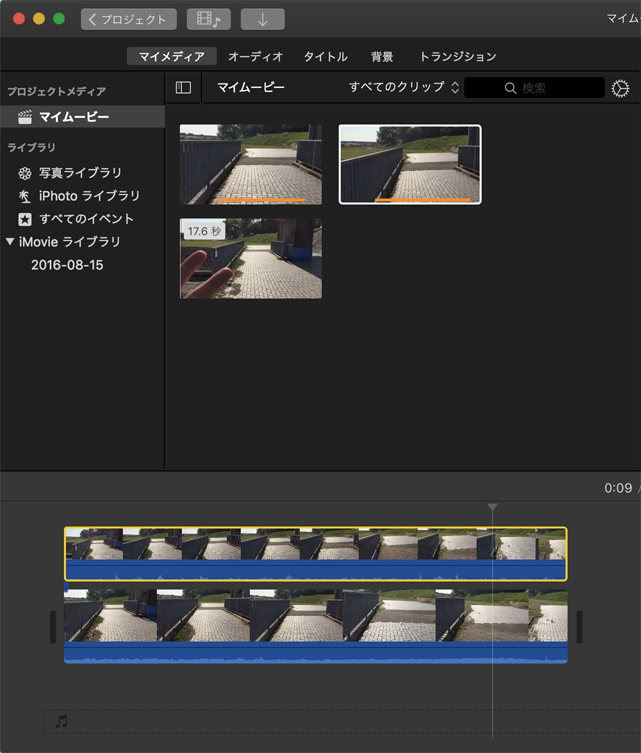
Task: Select the highlighted second clip thumbnail
Action: [x=410, y=164]
